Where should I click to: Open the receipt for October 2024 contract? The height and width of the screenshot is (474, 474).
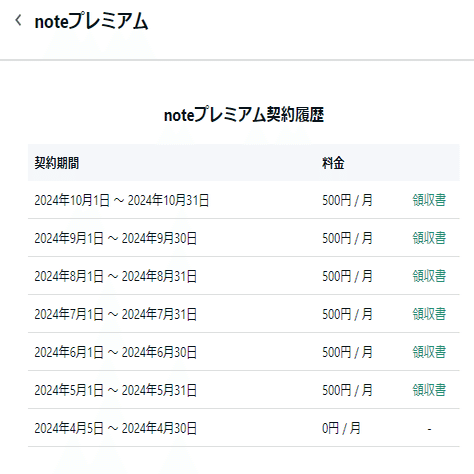point(429,200)
